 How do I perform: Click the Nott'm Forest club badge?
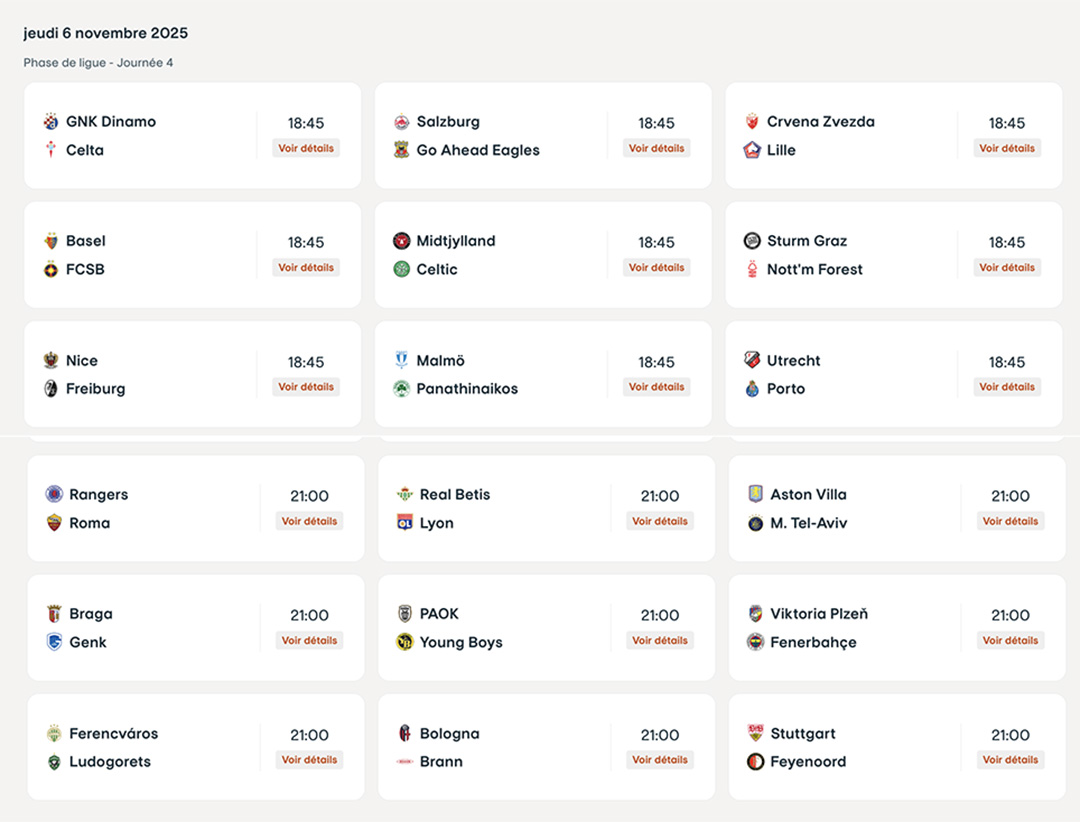pyautogui.click(x=752, y=269)
